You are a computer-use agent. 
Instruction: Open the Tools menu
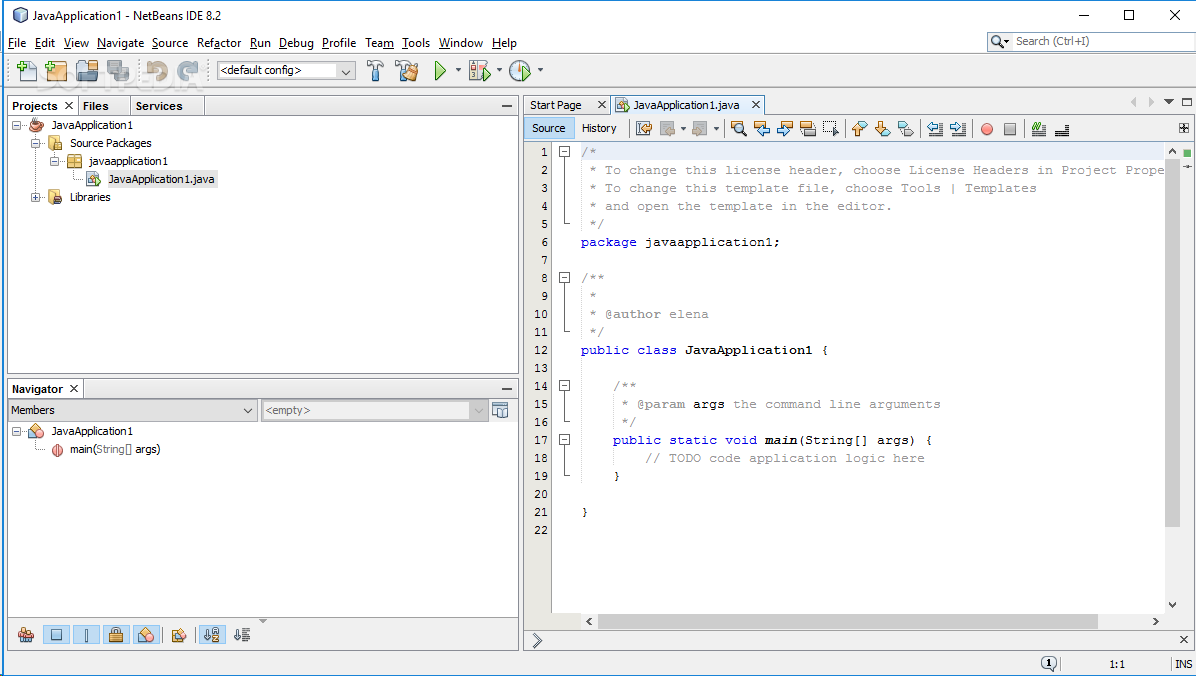pos(416,43)
